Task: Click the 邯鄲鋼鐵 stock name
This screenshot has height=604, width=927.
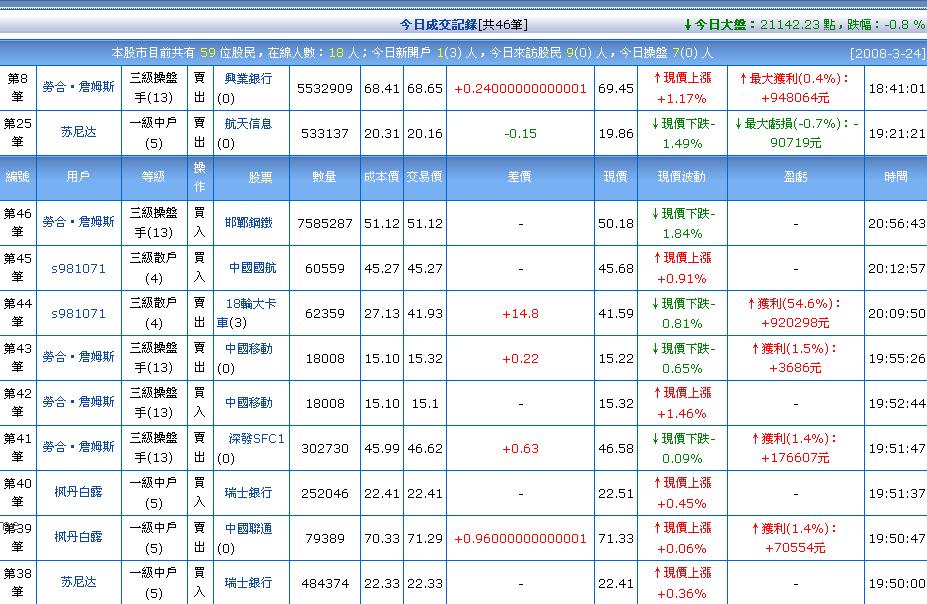Action: click(x=248, y=223)
